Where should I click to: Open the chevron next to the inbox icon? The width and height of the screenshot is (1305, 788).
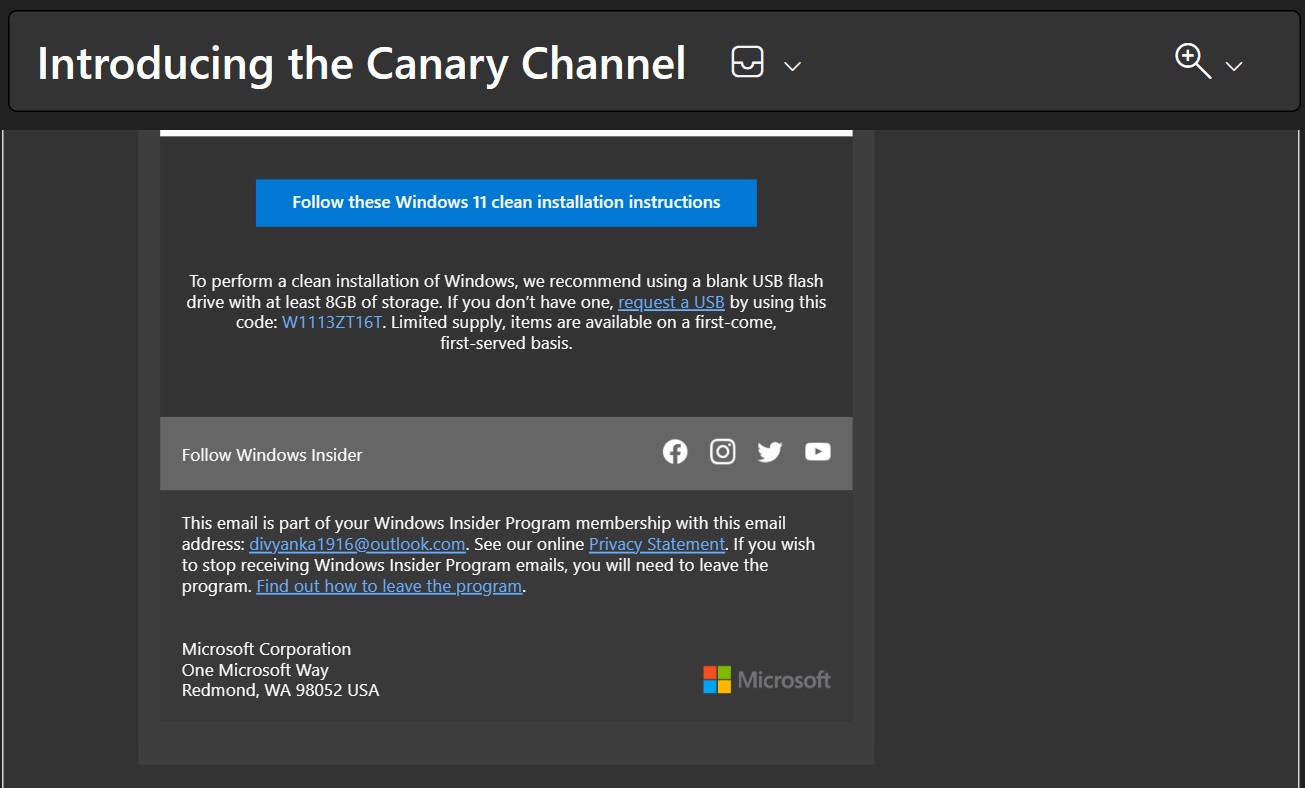[x=791, y=66]
